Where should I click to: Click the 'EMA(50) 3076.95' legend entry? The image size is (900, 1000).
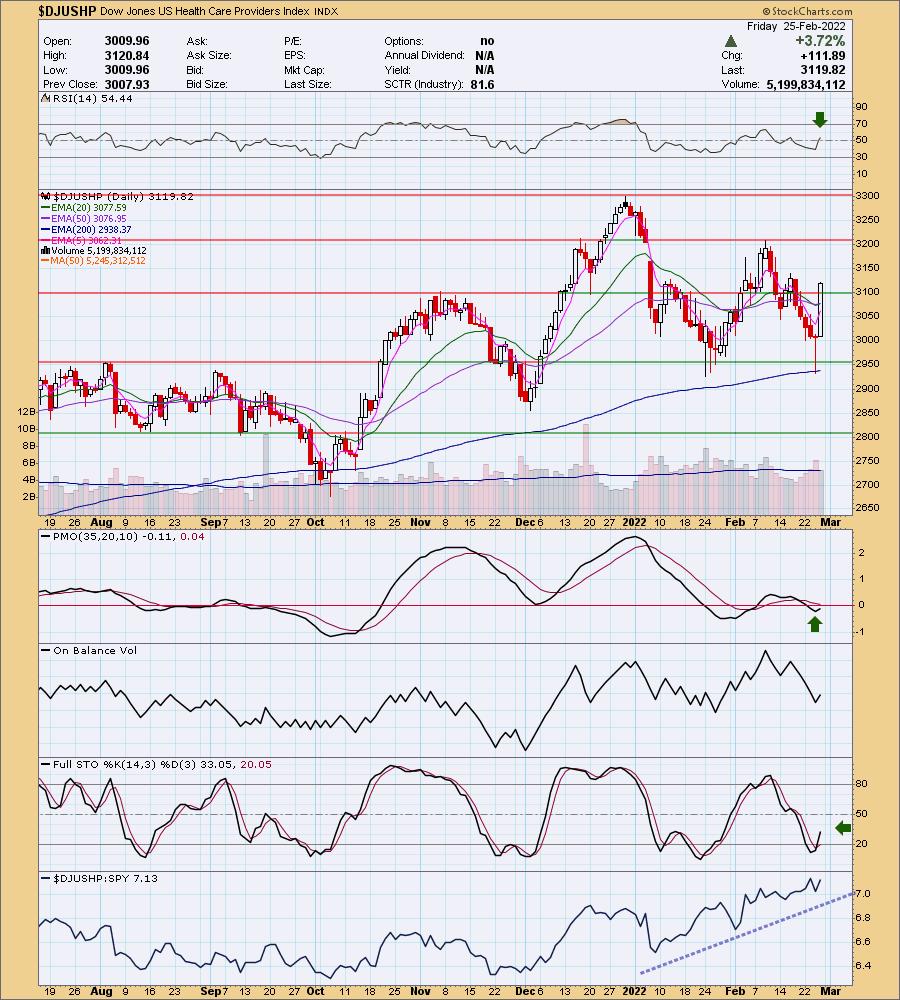pyautogui.click(x=89, y=219)
